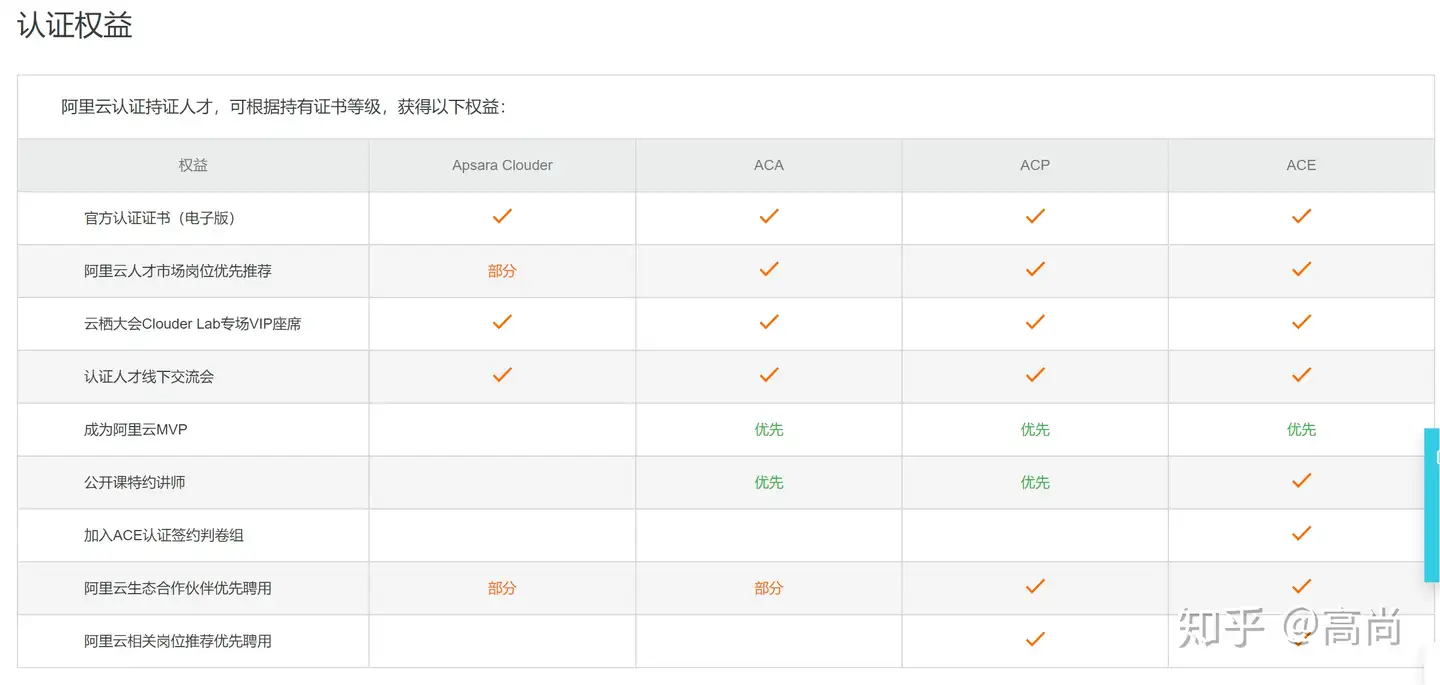The height and width of the screenshot is (685, 1440).
Task: Click the Apsara Clouder checkmark for 云栖大会 VIP座席
Action: pyautogui.click(x=502, y=322)
